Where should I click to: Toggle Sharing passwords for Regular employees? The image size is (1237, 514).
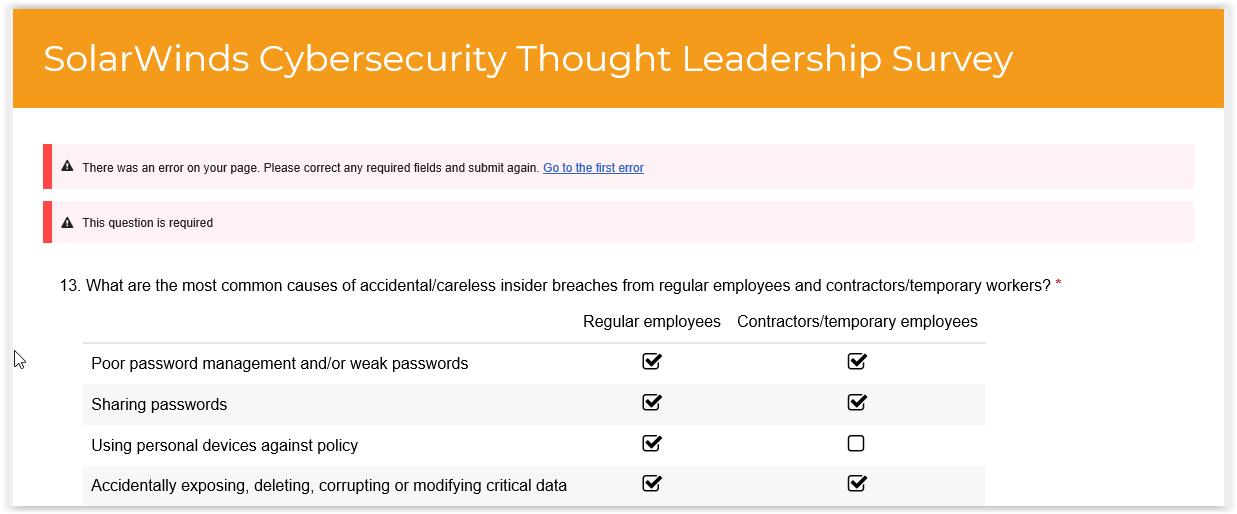pos(652,402)
